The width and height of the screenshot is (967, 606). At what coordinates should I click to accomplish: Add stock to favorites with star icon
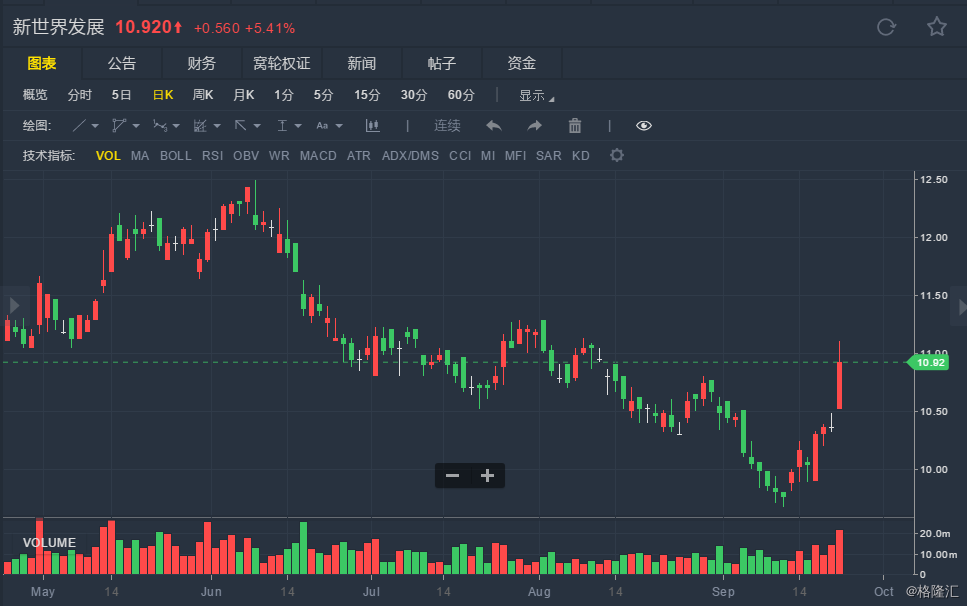937,27
